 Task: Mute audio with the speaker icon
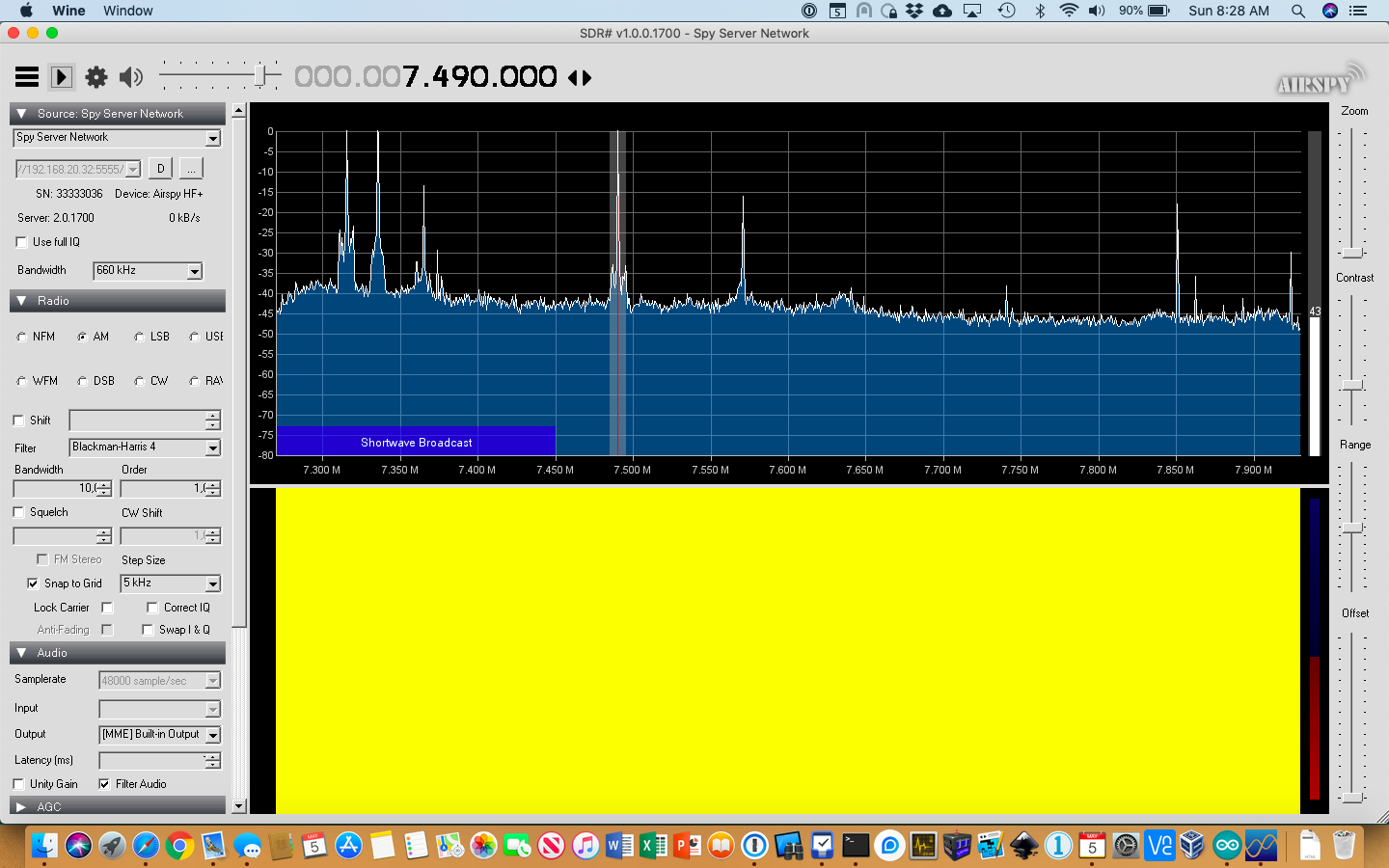tap(131, 77)
